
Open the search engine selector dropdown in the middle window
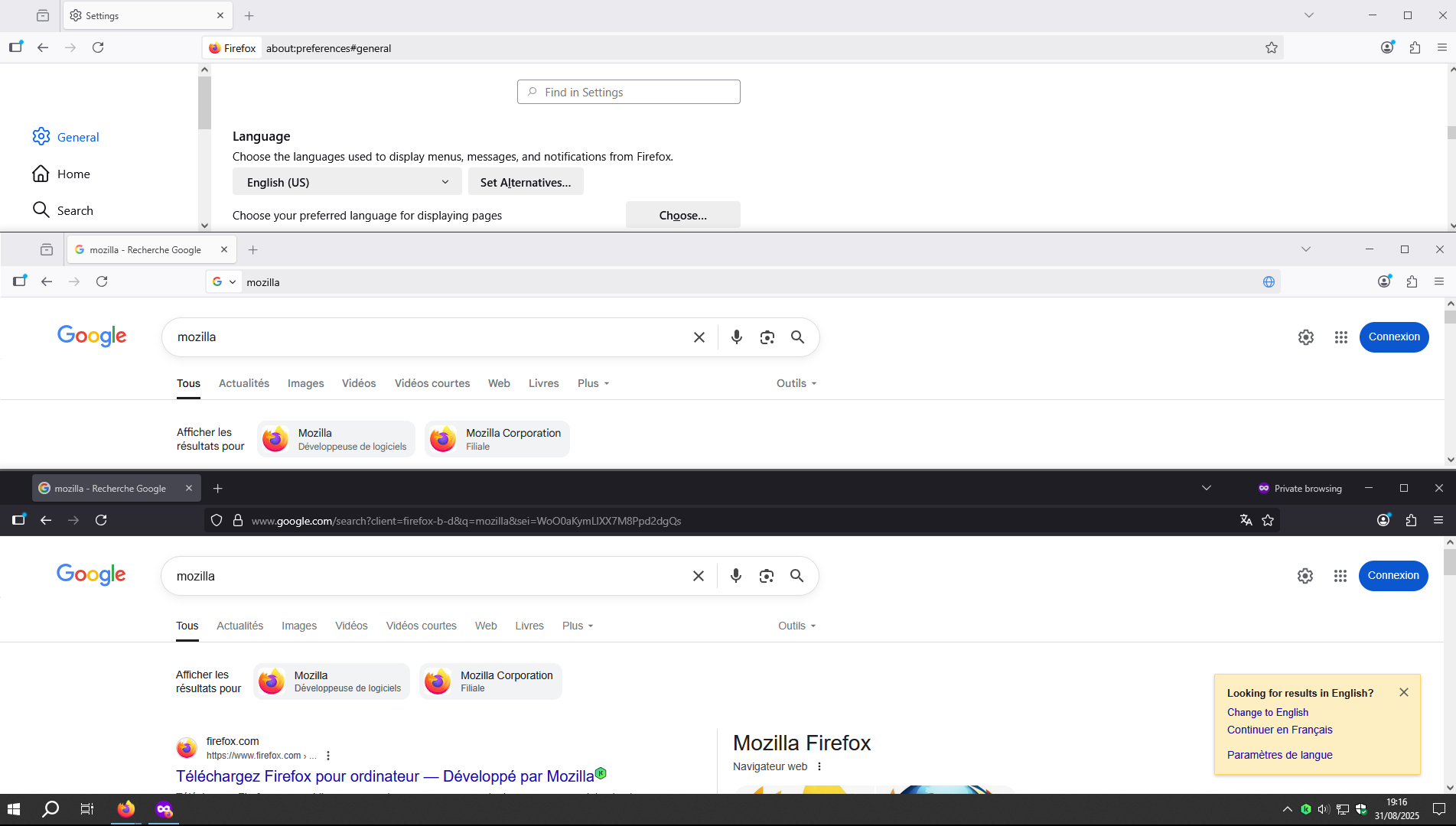224,282
